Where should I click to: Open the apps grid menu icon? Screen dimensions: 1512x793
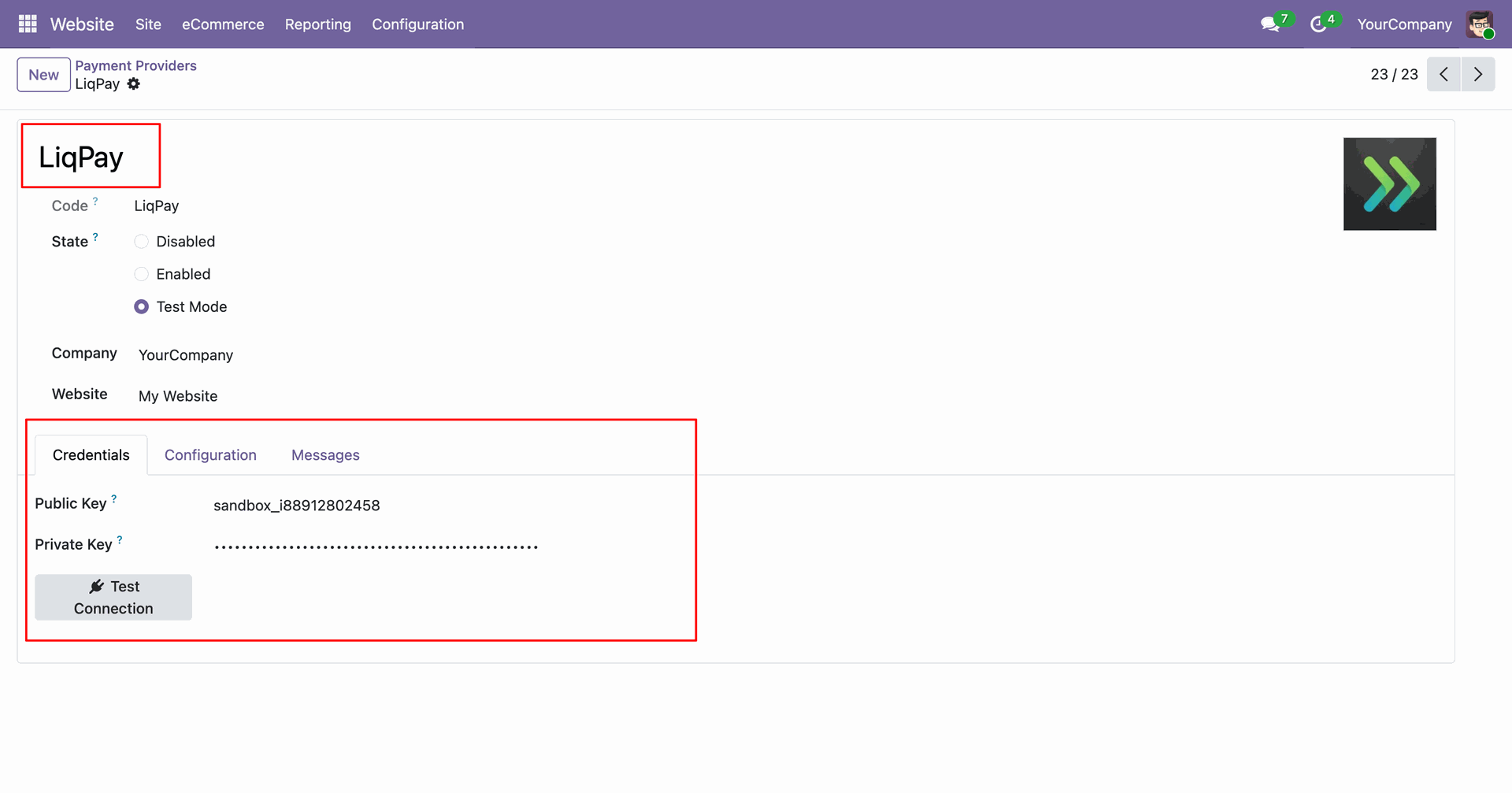[28, 24]
